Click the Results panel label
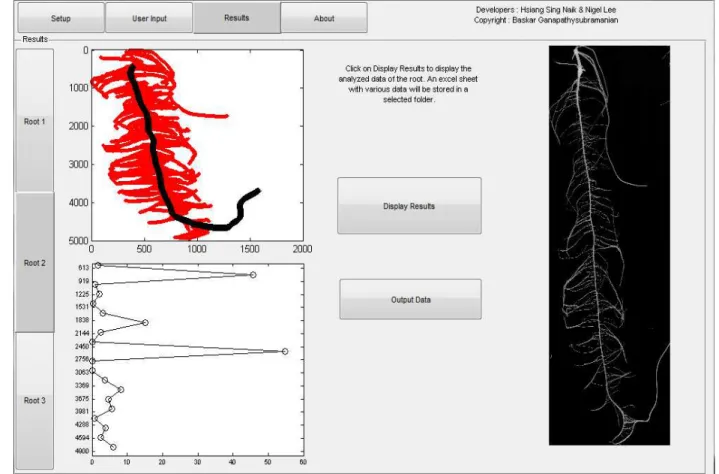Image resolution: width=719 pixels, height=474 pixels. [35, 39]
